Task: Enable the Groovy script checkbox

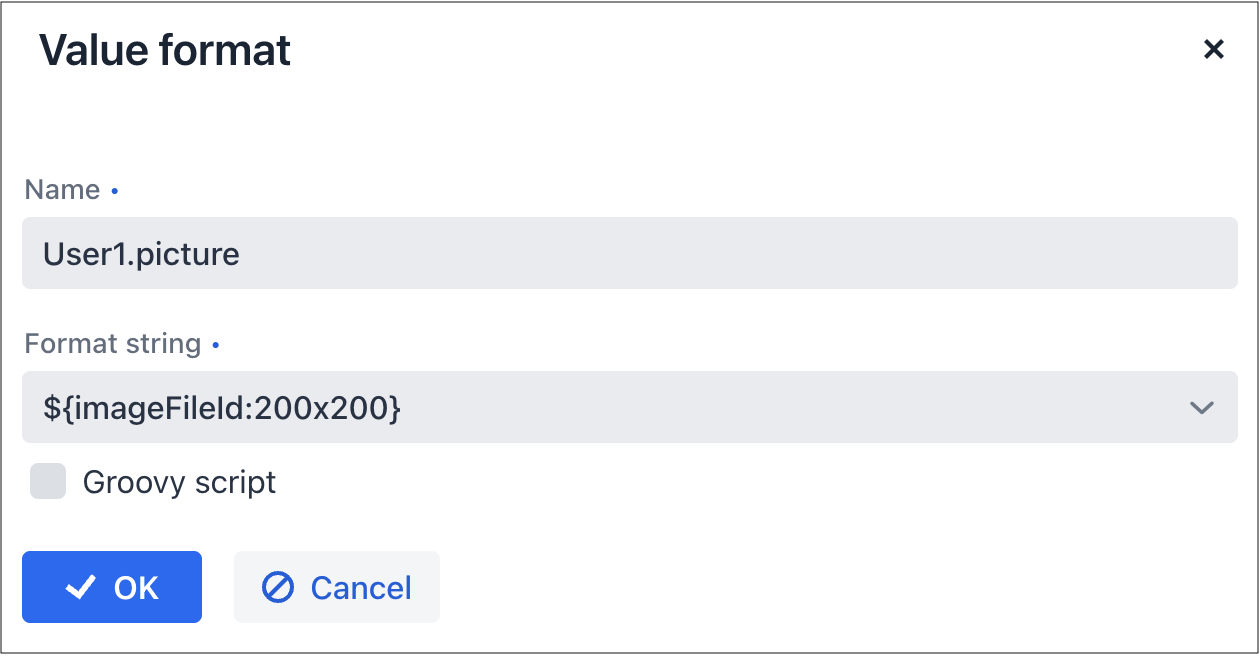Action: 48,482
